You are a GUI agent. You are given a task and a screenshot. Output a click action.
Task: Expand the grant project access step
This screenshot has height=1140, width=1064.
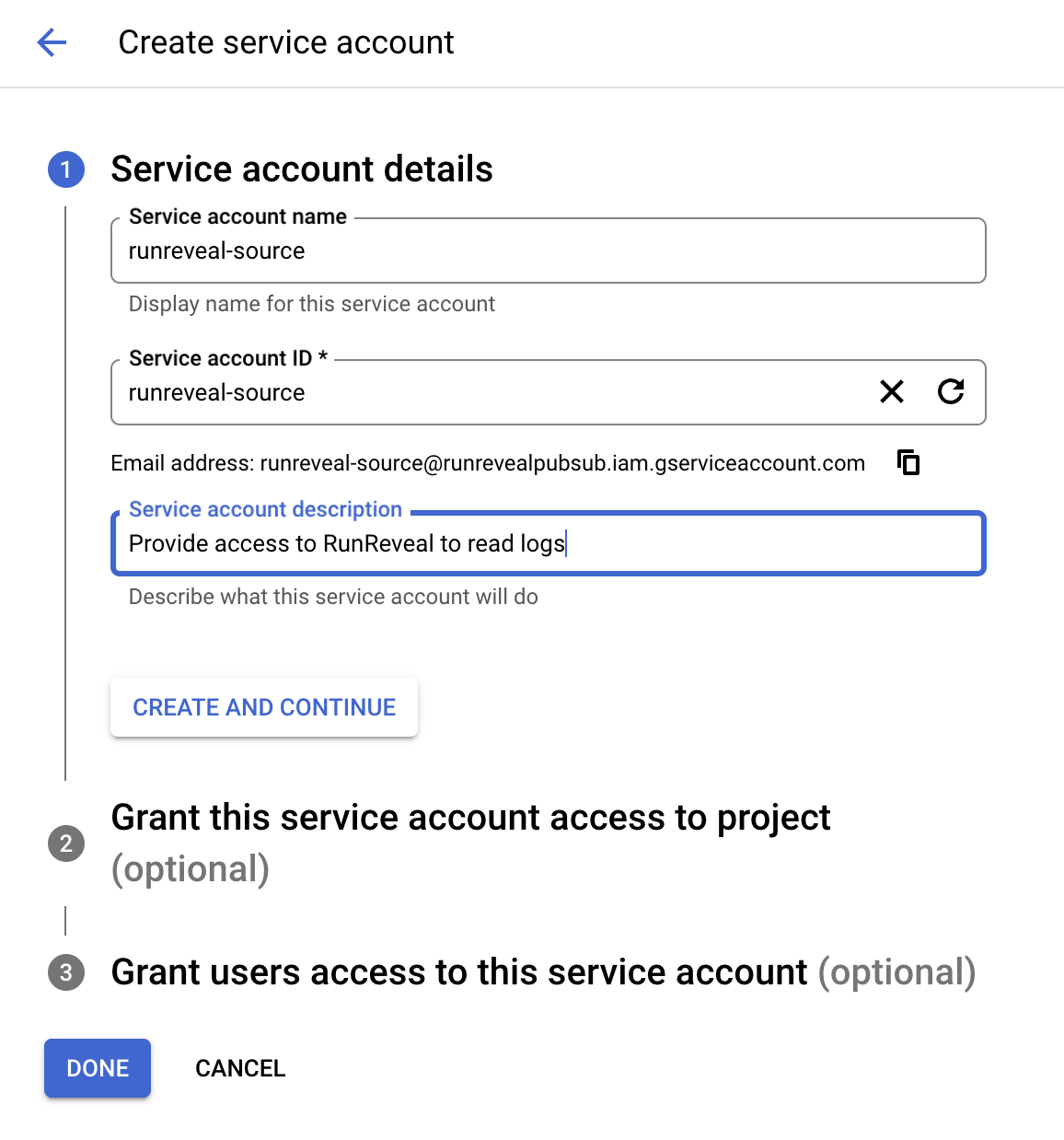[471, 817]
